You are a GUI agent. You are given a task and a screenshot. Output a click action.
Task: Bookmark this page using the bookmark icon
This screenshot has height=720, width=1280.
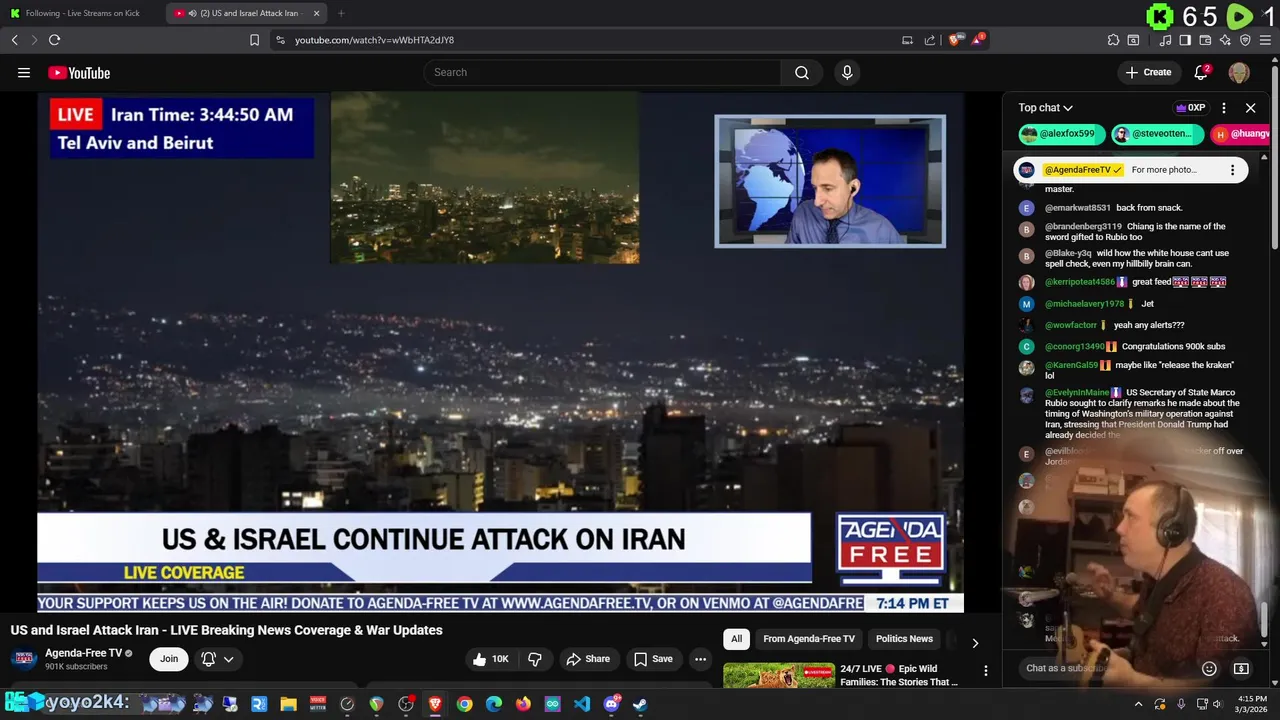(x=254, y=40)
